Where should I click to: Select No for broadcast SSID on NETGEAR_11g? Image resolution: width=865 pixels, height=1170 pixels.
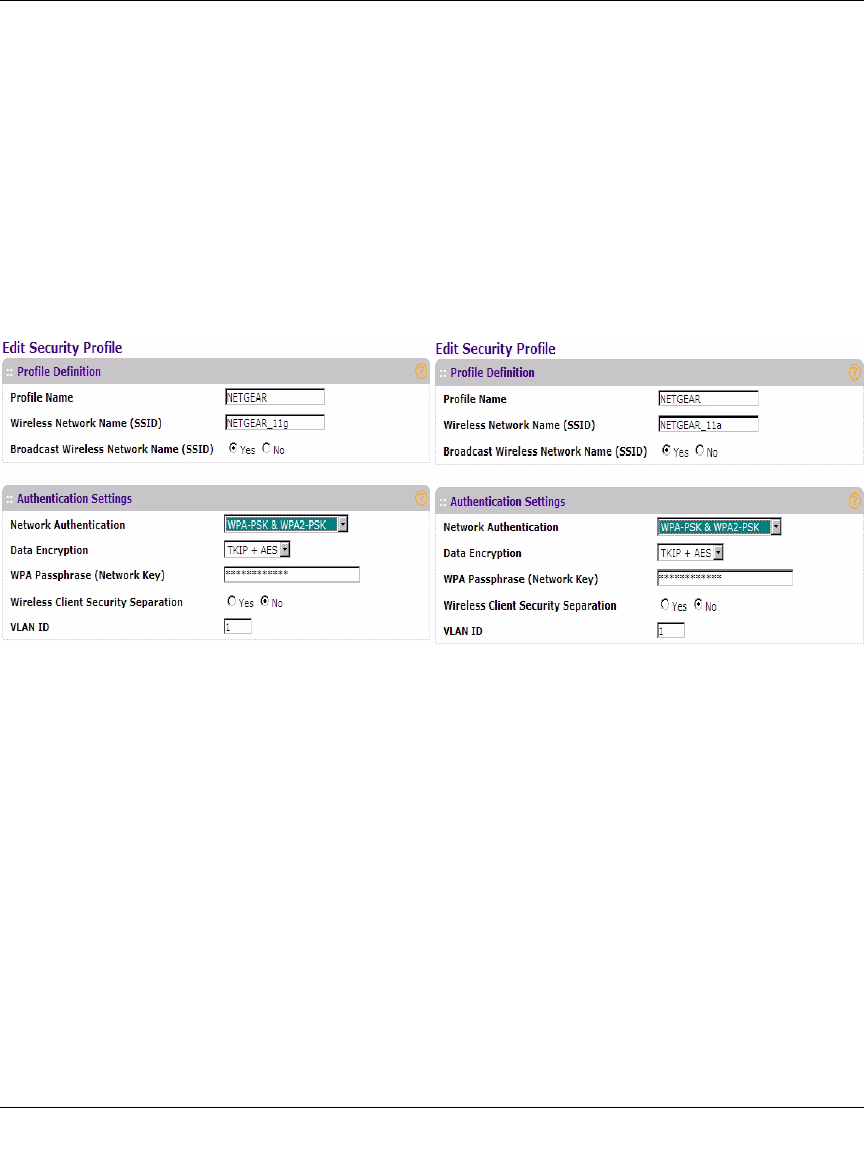point(266,448)
